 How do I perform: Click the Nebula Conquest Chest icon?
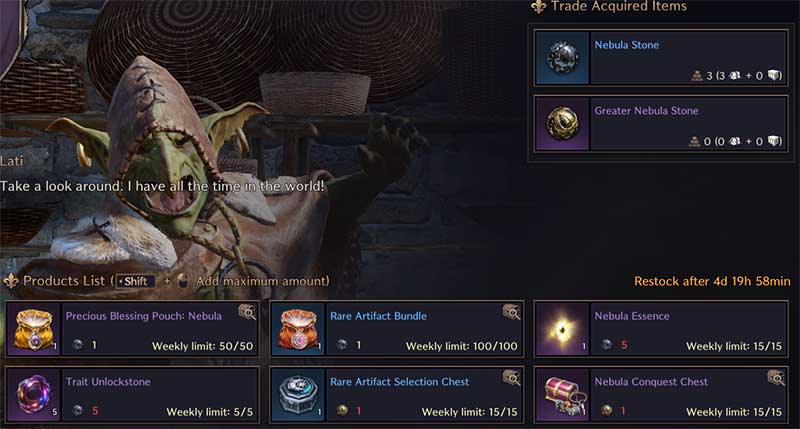coord(562,394)
